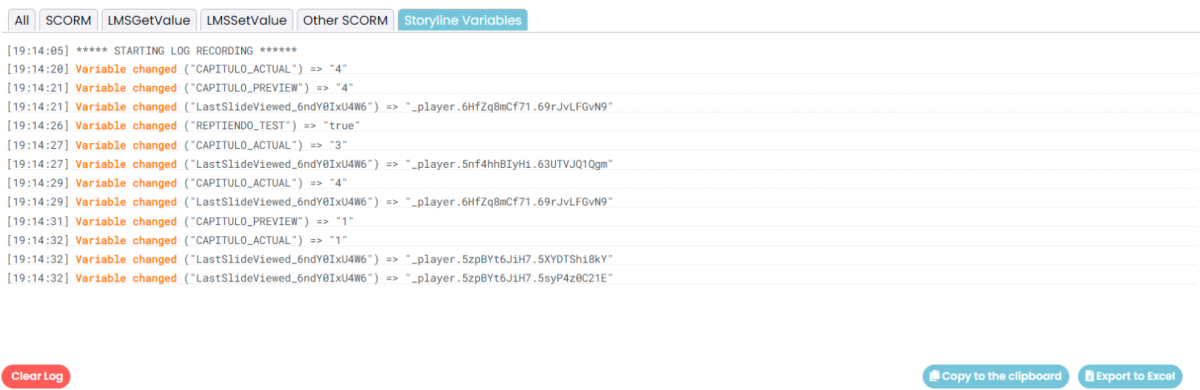Select the LMSGetValue tab
The width and height of the screenshot is (1200, 390).
pyautogui.click(x=148, y=20)
